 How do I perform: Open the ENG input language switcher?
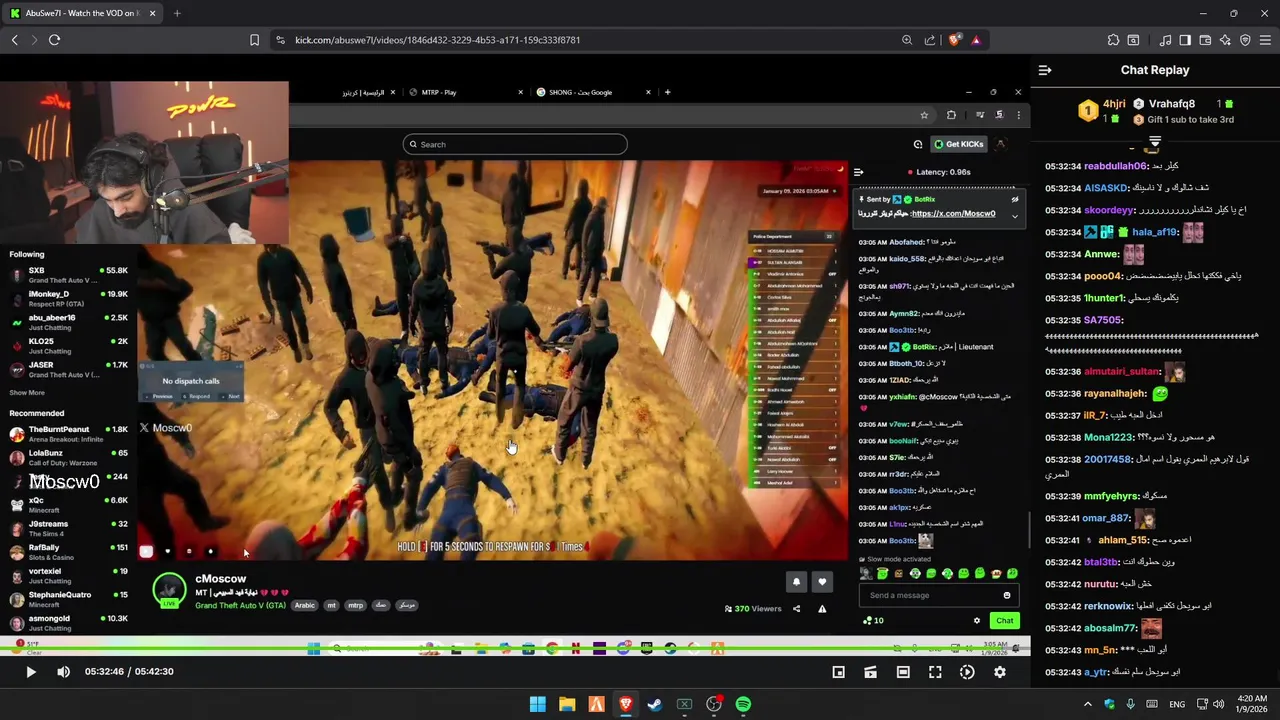point(1177,704)
